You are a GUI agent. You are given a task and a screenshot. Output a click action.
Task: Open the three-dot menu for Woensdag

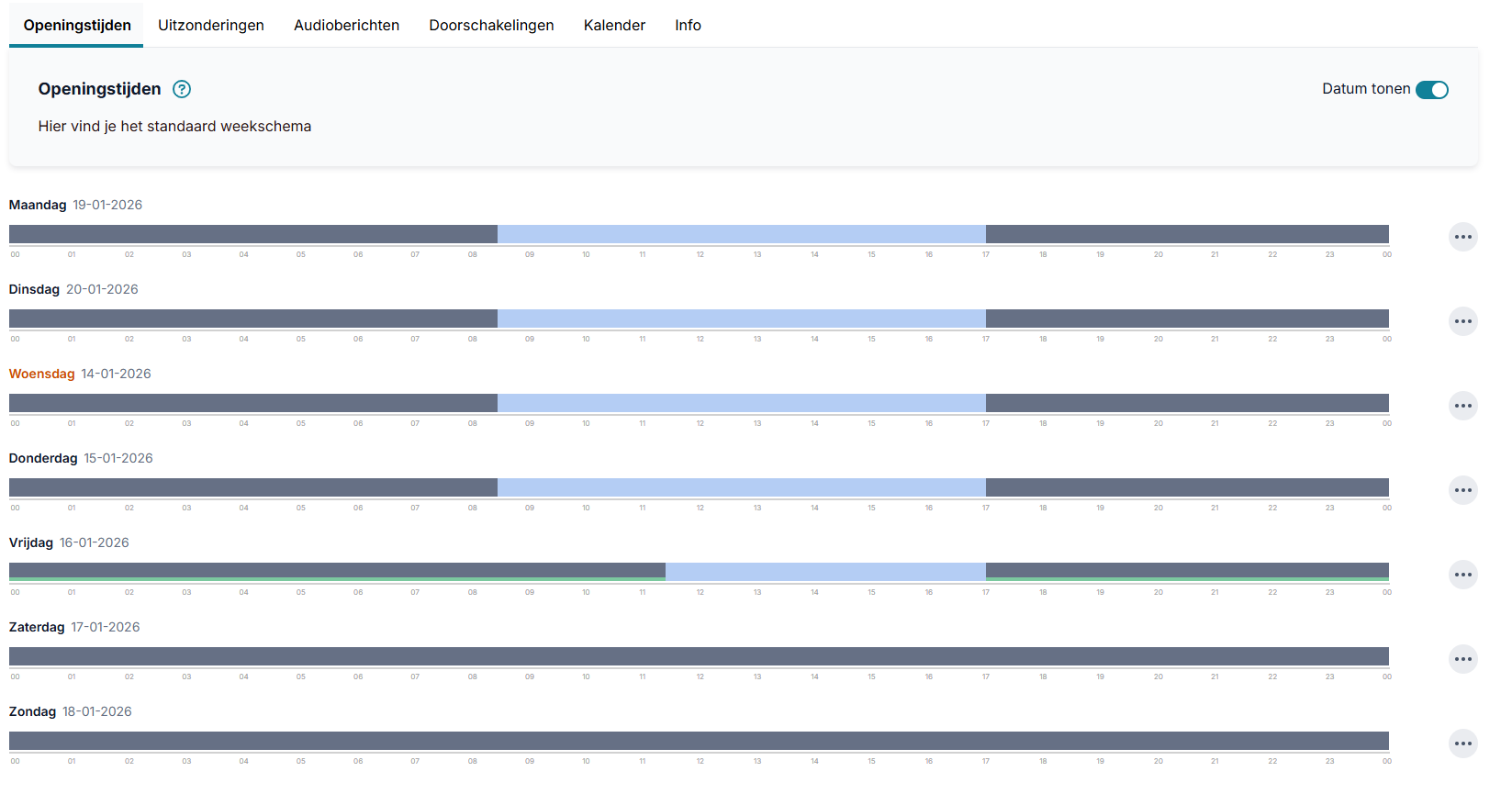(x=1463, y=406)
